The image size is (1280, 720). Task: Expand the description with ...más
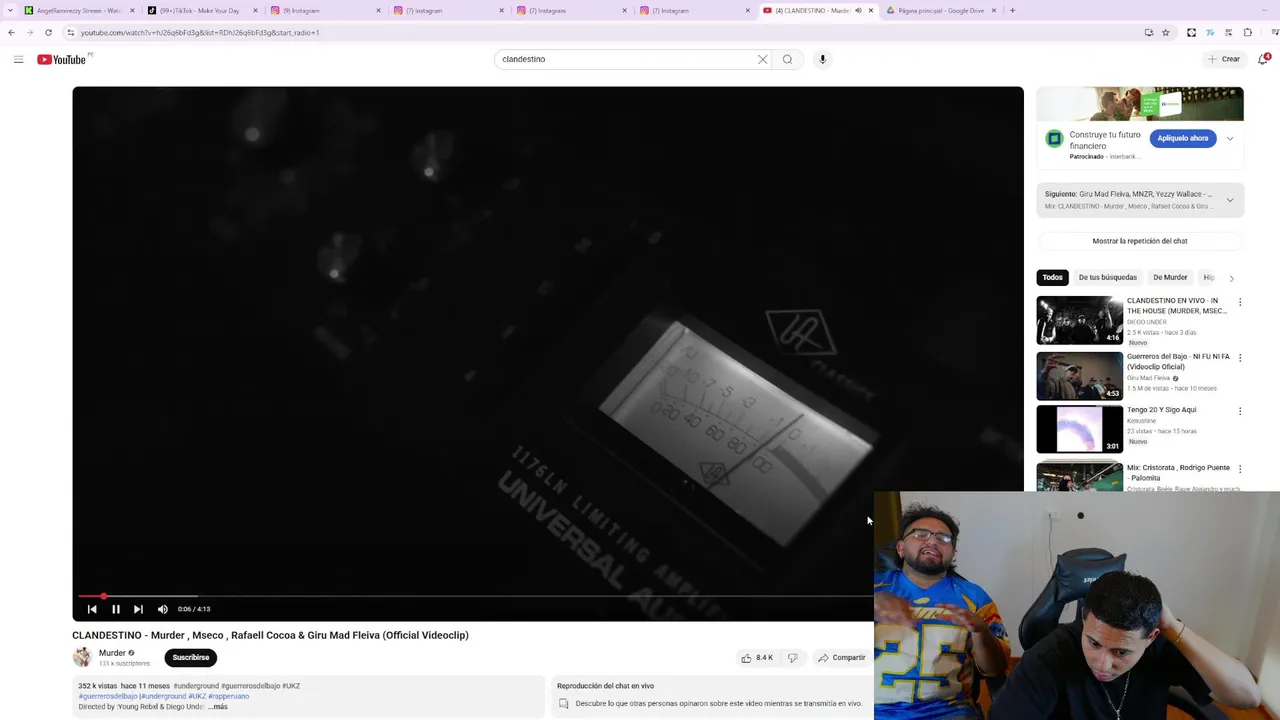pyautogui.click(x=218, y=707)
